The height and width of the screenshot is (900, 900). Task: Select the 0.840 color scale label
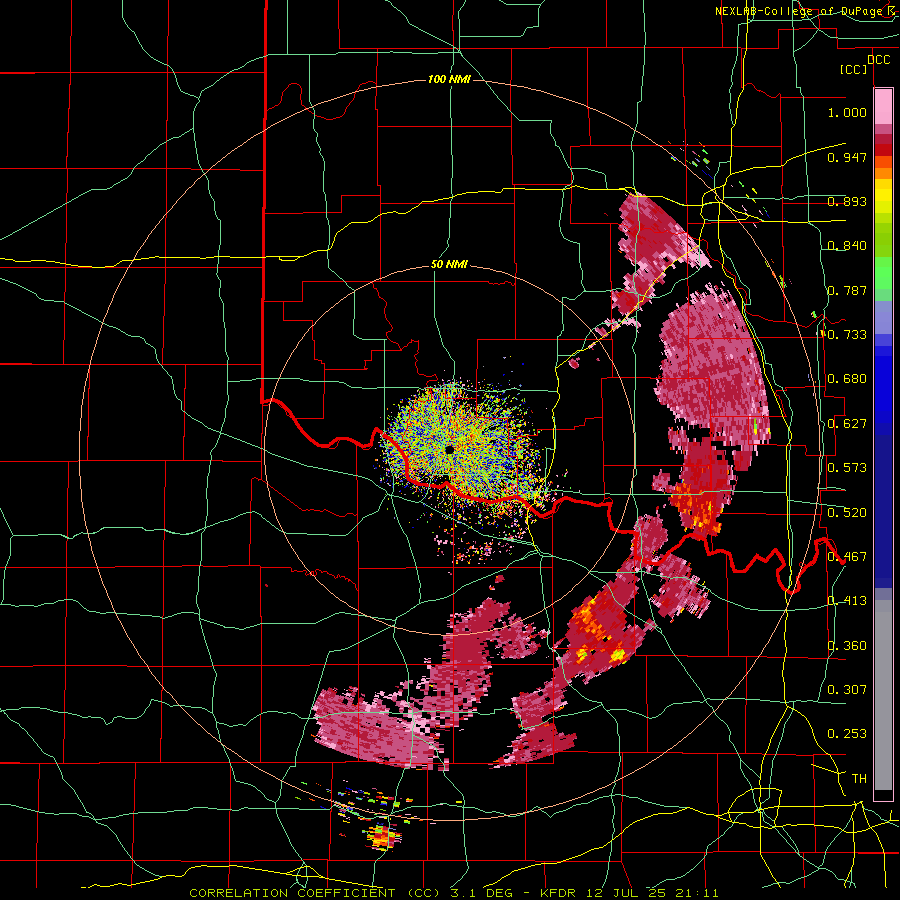847,246
